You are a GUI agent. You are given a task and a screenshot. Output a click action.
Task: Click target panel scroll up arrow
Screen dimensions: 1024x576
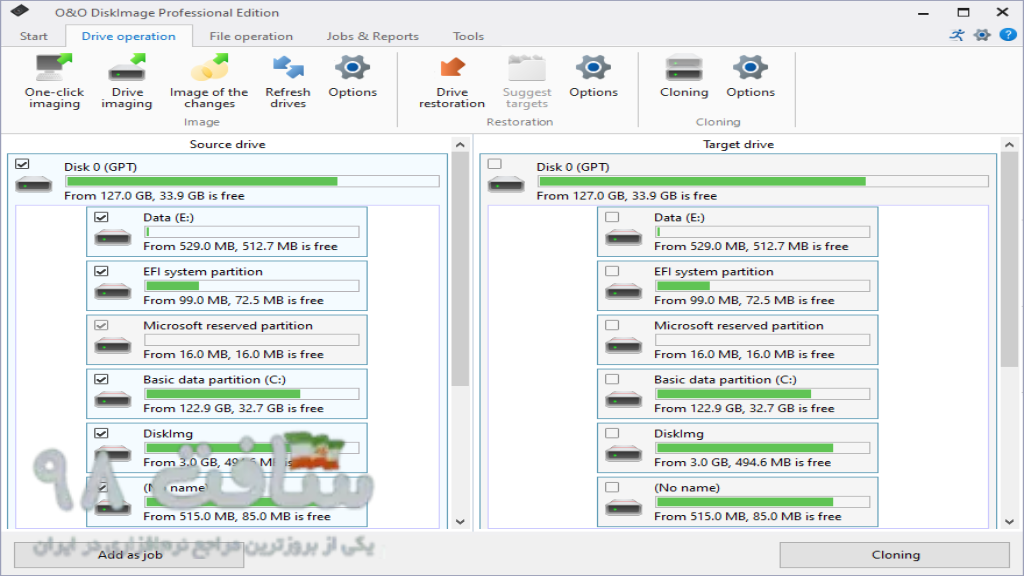(x=1010, y=145)
